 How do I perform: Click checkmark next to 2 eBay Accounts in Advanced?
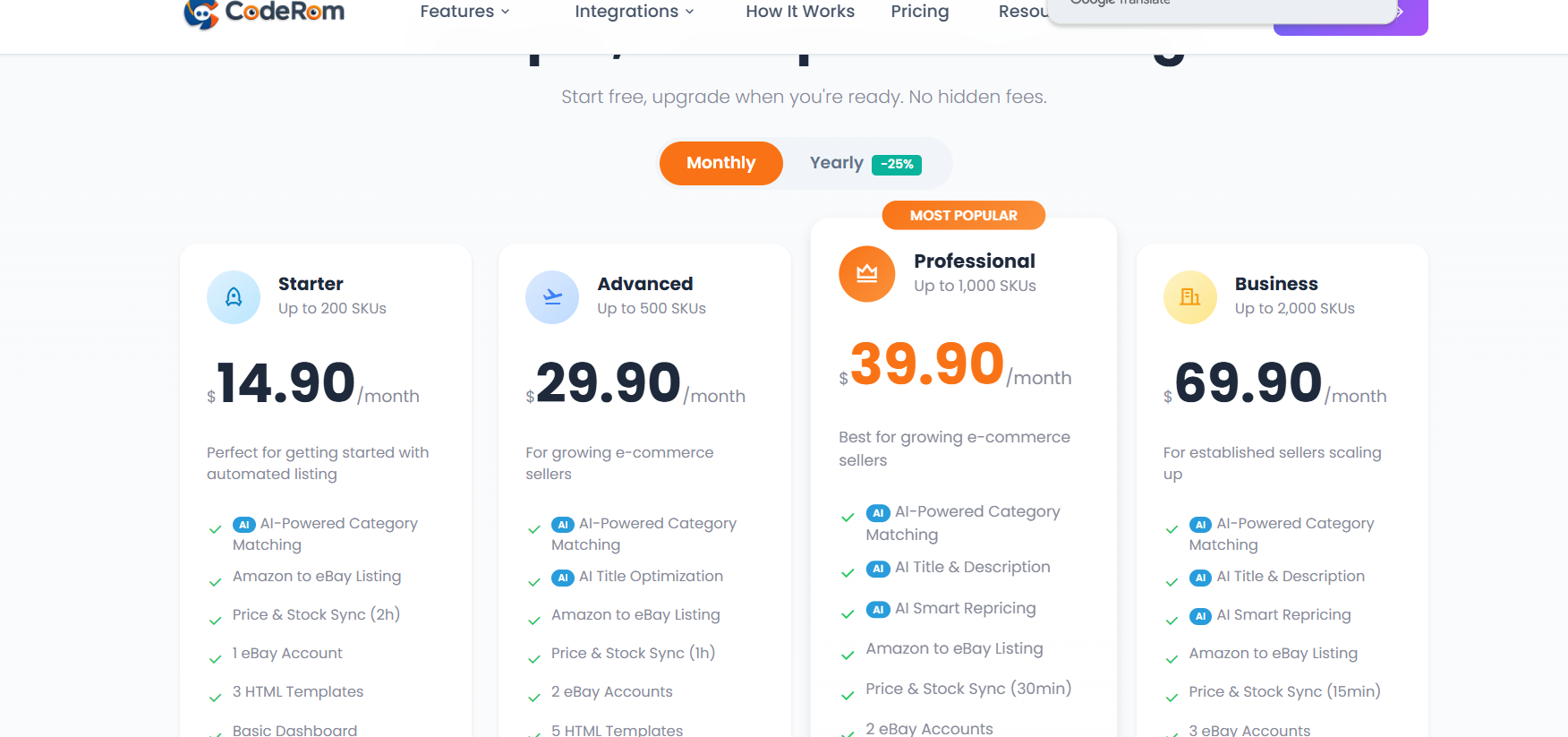click(534, 698)
